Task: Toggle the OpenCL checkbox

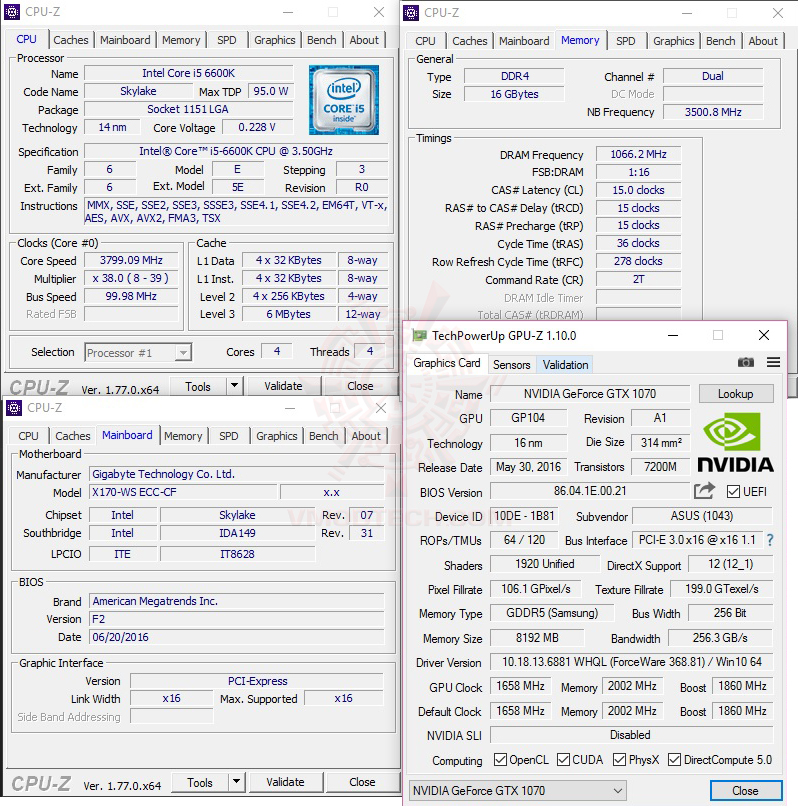Action: pos(500,759)
